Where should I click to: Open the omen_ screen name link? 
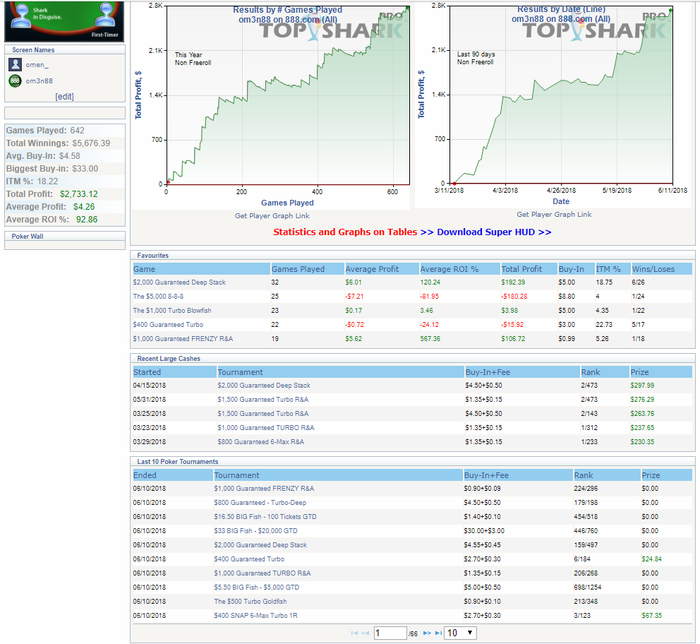pyautogui.click(x=37, y=65)
